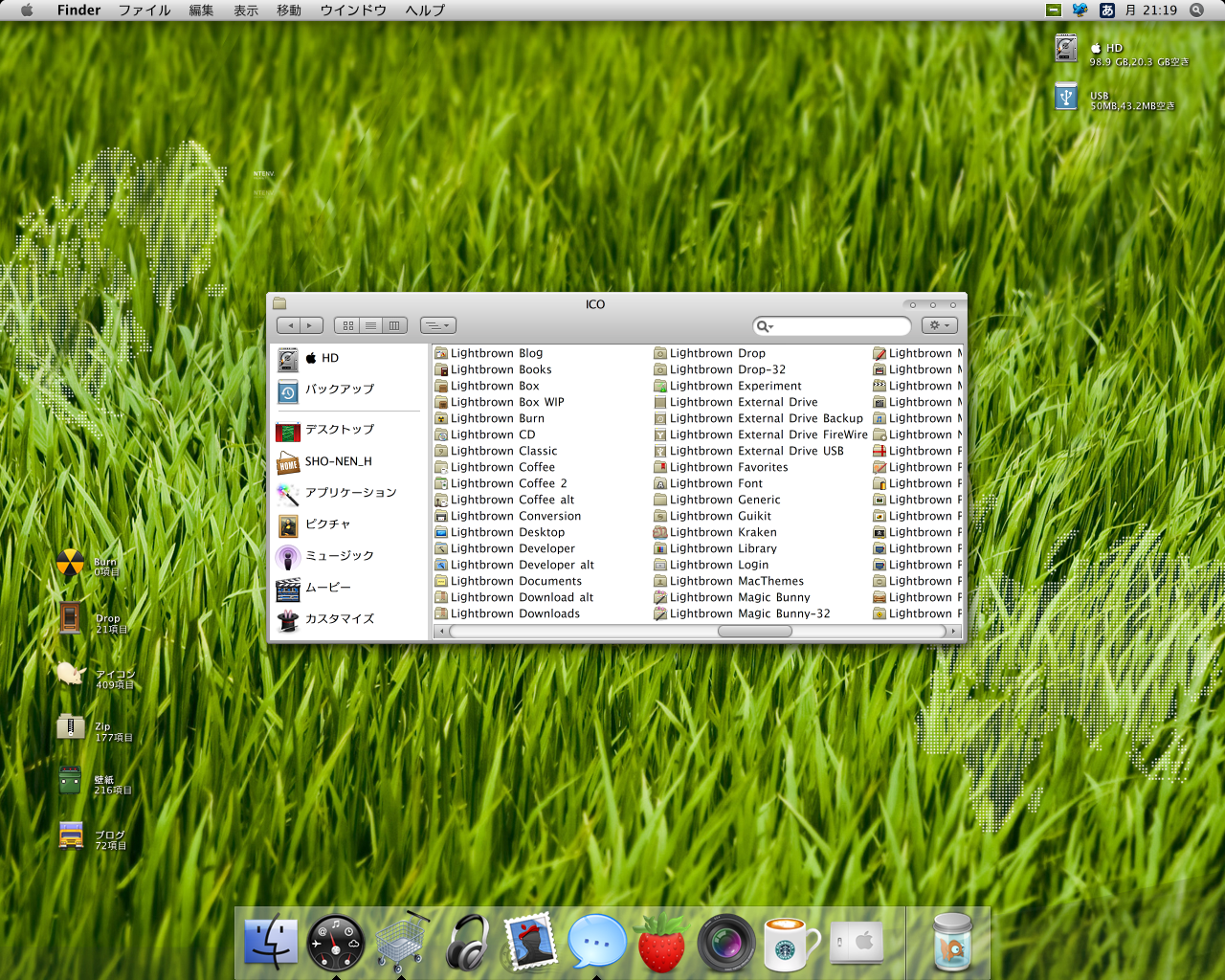The image size is (1225, 980).
Task: Open アプリケーション in the sidebar
Action: coord(348,493)
